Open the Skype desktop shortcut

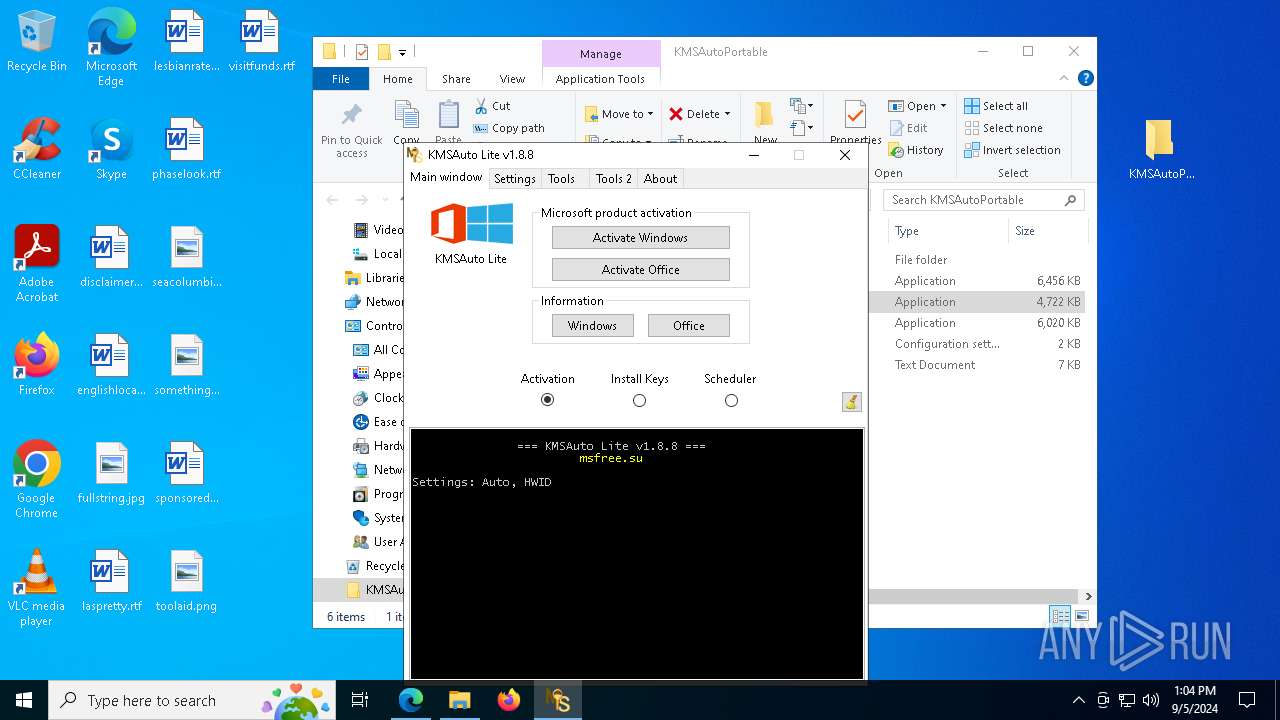(x=111, y=149)
